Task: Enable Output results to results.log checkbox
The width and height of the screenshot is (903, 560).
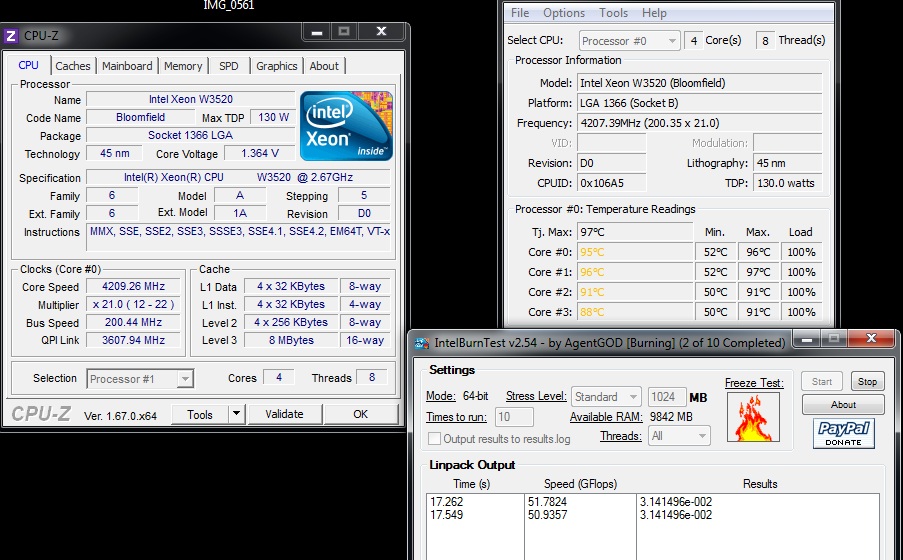Action: [x=434, y=439]
